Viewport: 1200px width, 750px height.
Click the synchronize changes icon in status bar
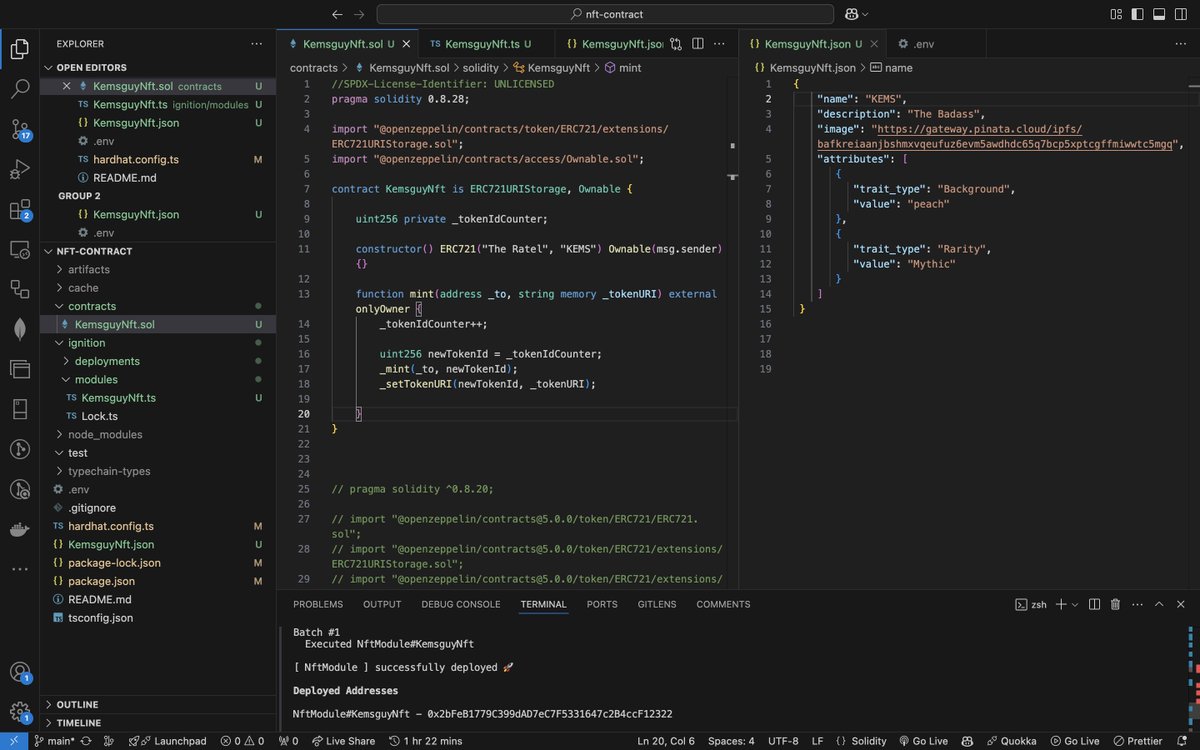[84, 741]
